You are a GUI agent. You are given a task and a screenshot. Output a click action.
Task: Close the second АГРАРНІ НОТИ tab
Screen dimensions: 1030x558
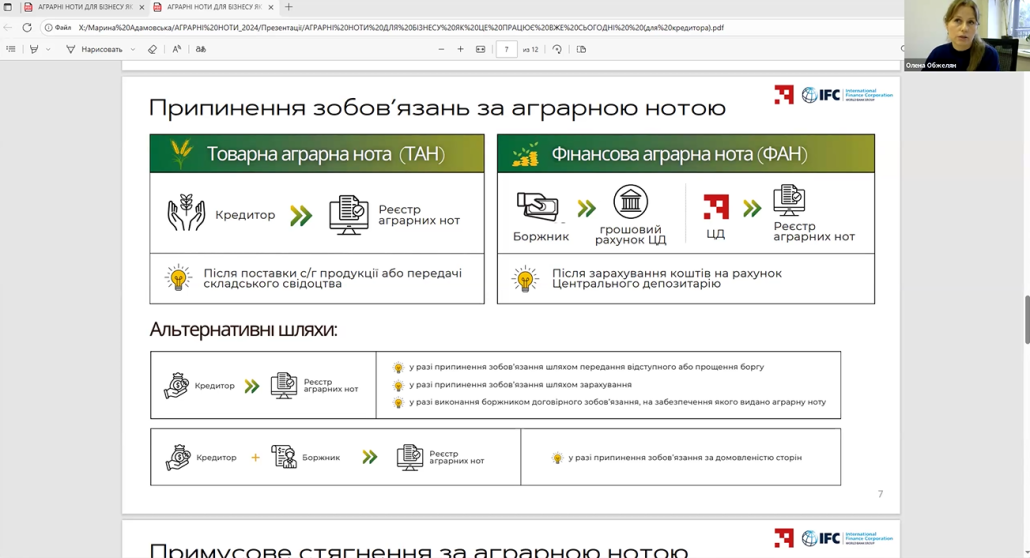pyautogui.click(x=270, y=7)
